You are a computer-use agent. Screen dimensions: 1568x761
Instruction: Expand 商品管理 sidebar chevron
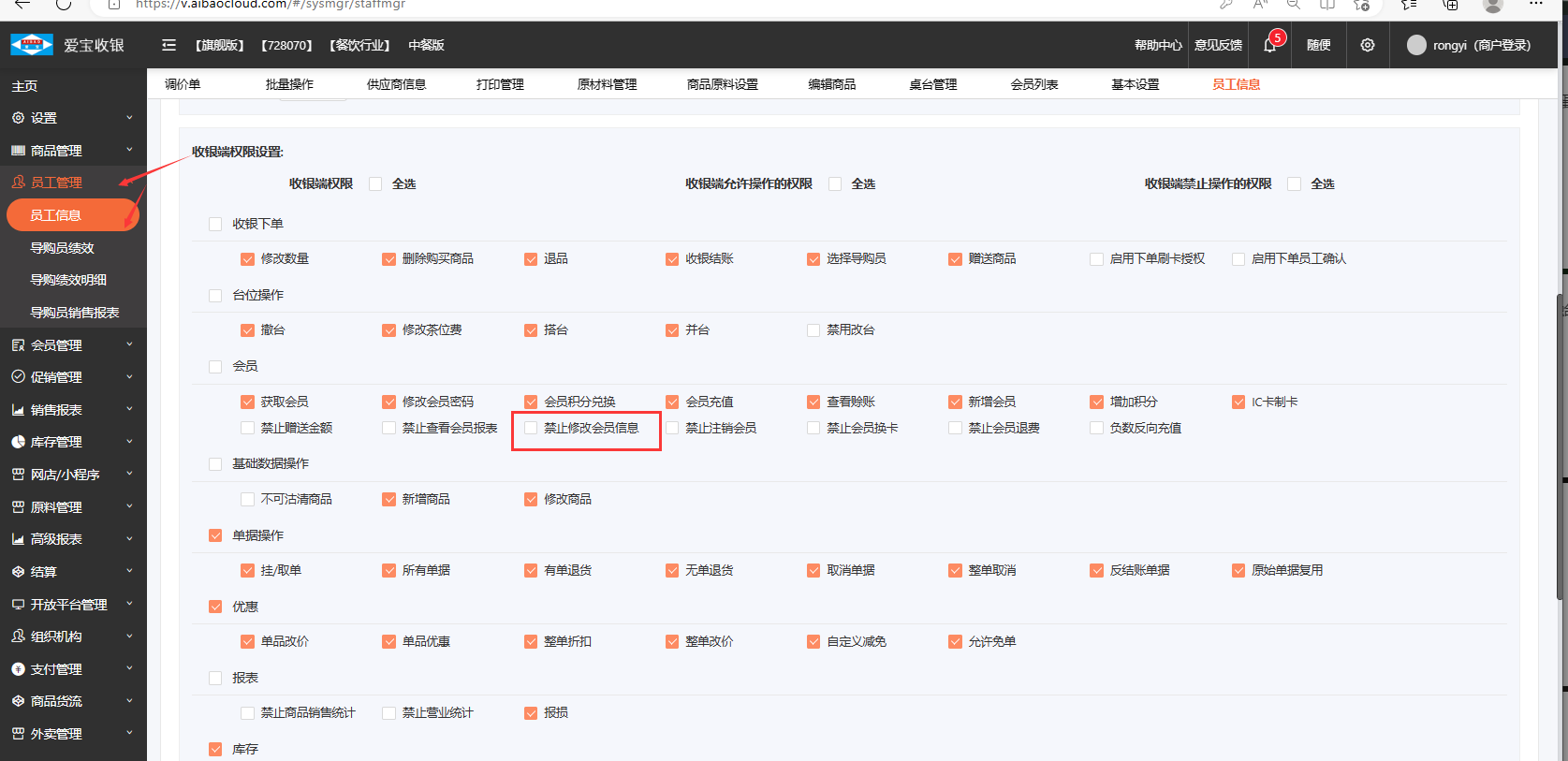pos(129,150)
